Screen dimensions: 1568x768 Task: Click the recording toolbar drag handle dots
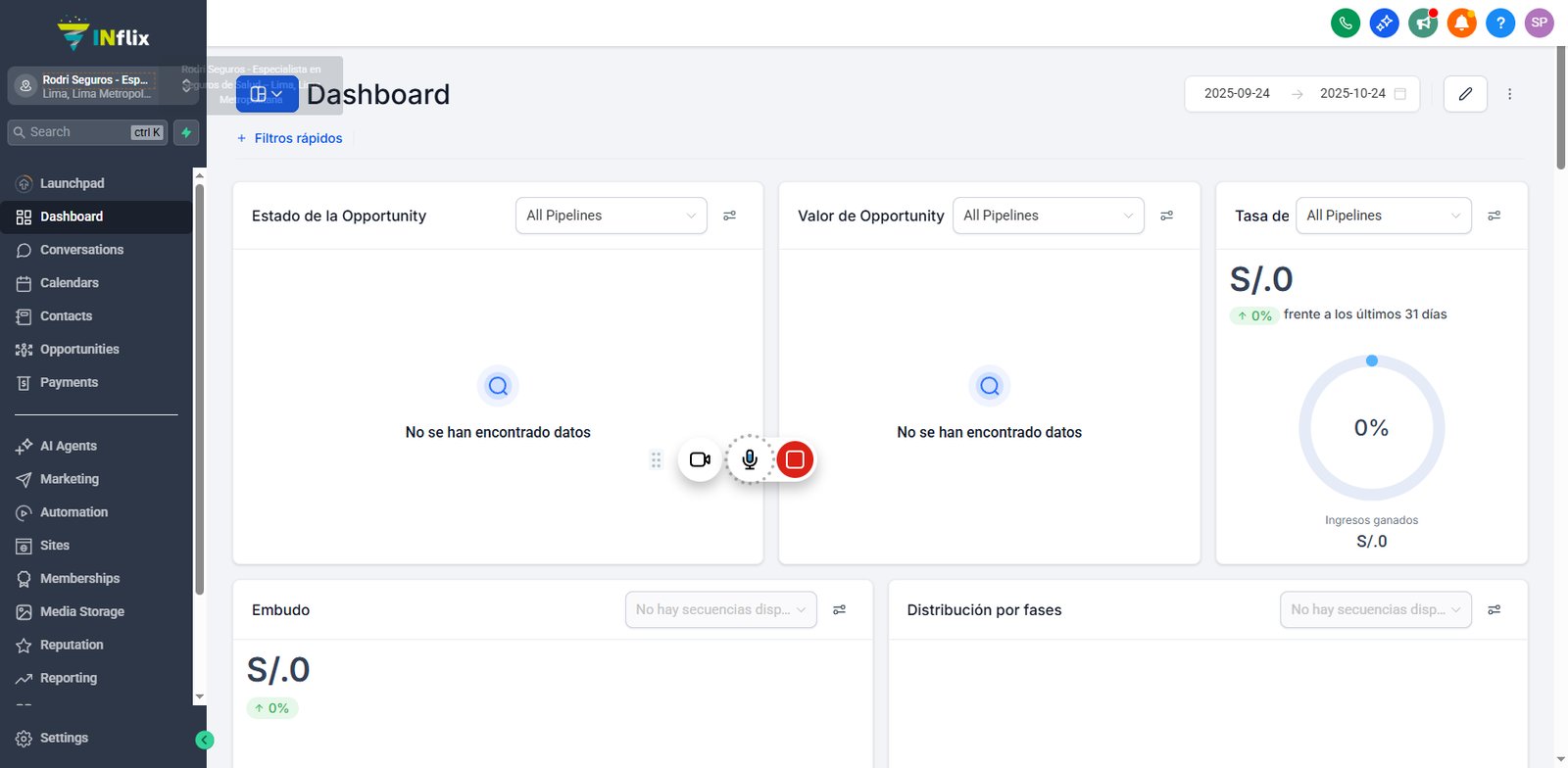point(656,459)
